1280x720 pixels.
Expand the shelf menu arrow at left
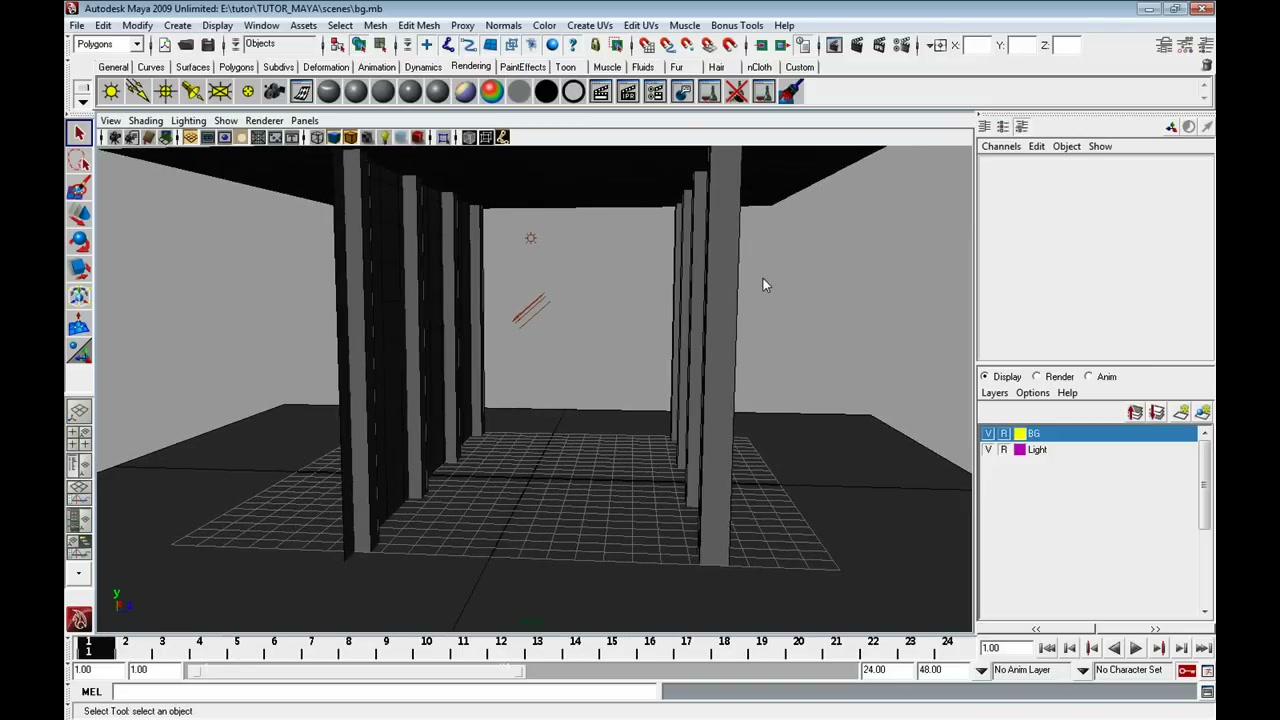[x=83, y=101]
